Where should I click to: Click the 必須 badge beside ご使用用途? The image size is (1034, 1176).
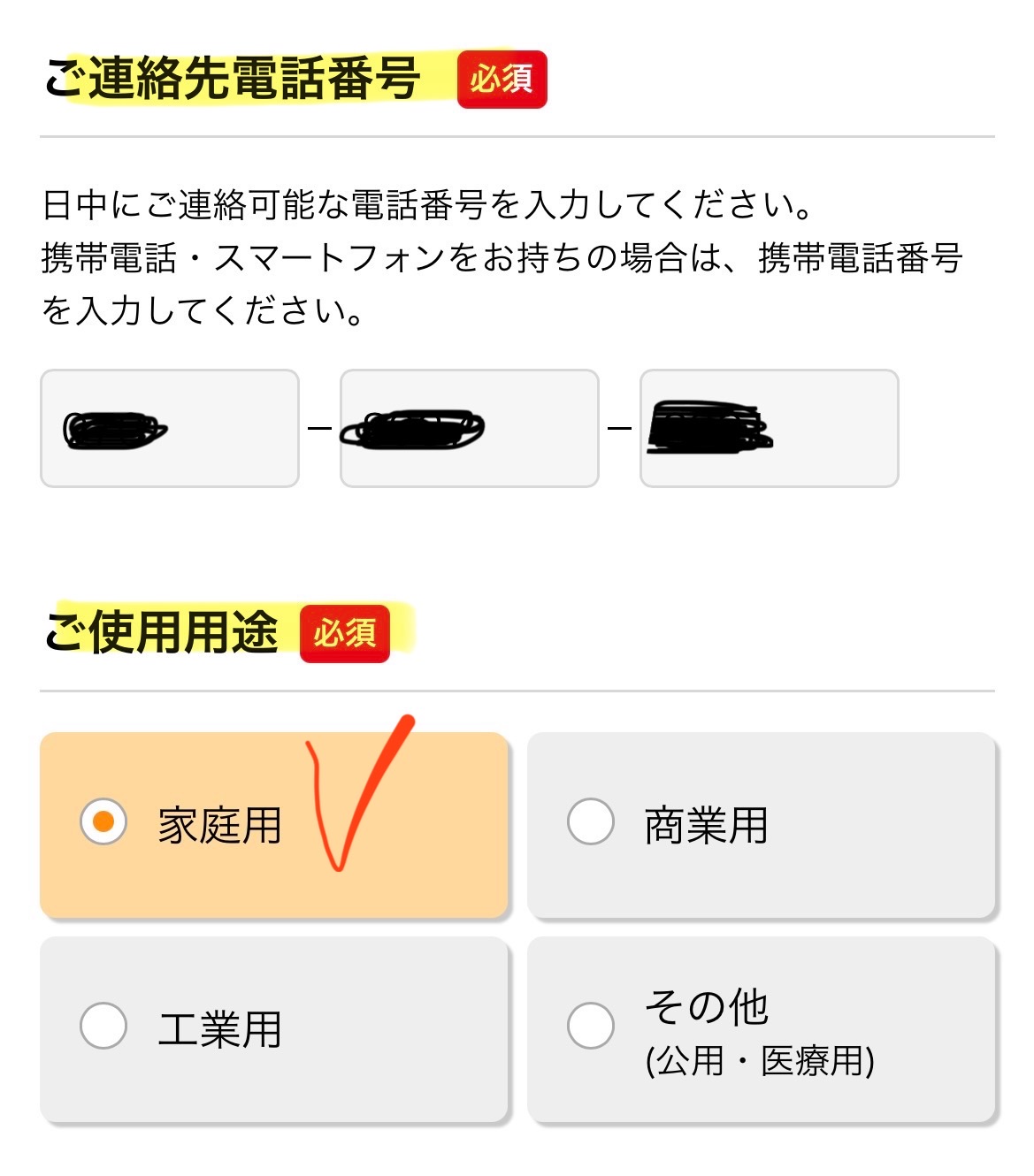[345, 634]
